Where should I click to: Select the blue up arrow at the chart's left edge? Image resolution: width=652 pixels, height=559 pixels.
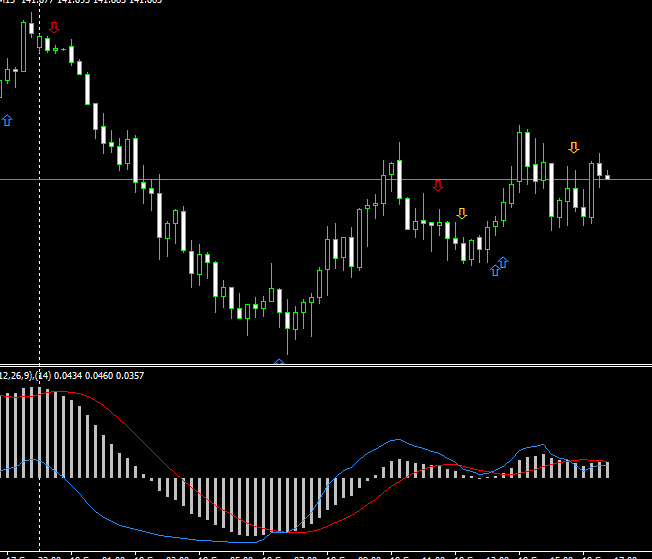(x=7, y=120)
